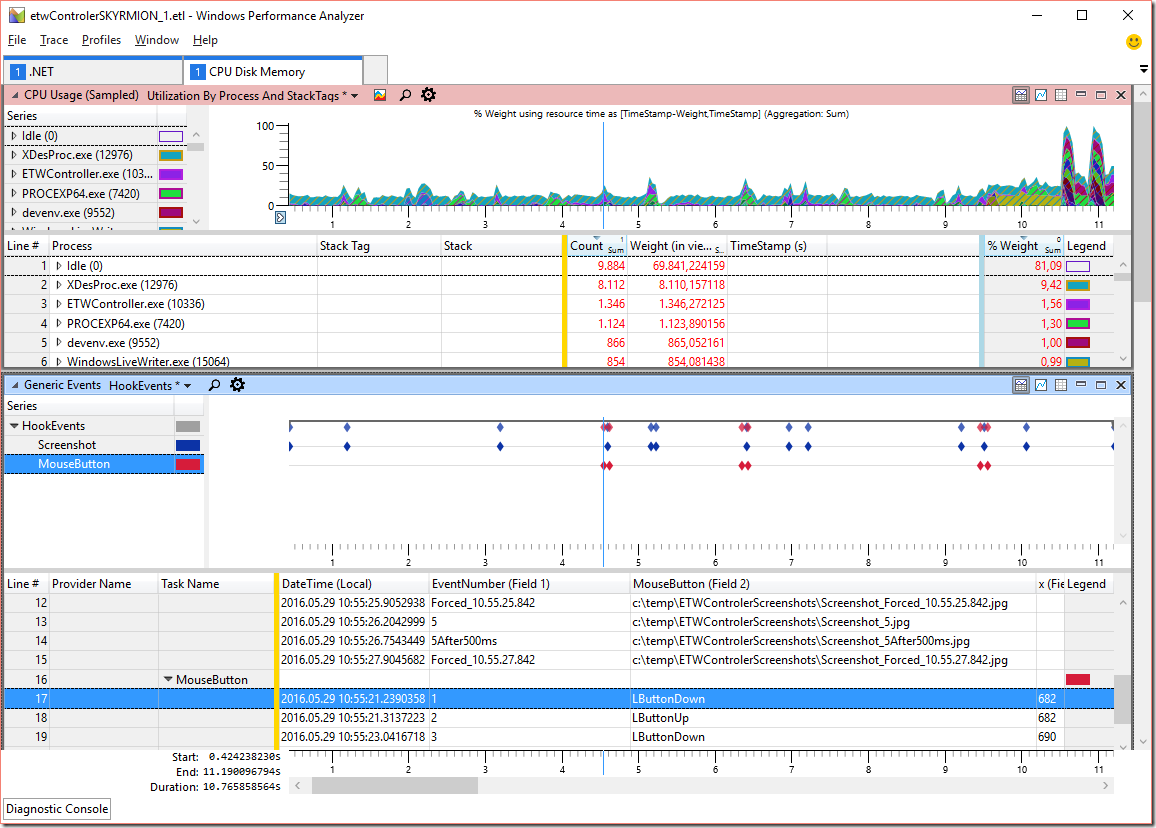The width and height of the screenshot is (1156, 828).
Task: Switch to the CPU Disk Memory tab
Action: 274,72
